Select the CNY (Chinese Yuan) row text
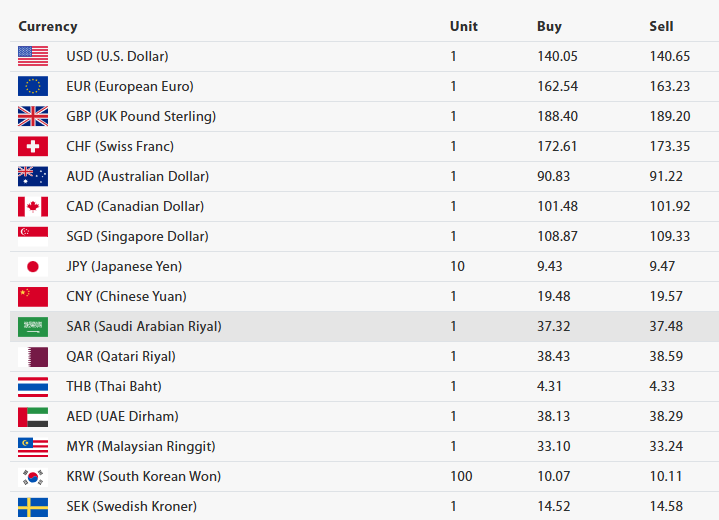The width and height of the screenshot is (719, 520). 126,297
